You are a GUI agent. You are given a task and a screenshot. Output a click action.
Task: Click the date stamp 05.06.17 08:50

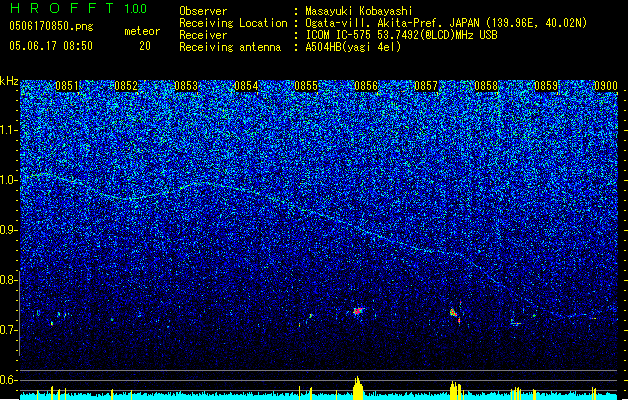pyautogui.click(x=51, y=46)
